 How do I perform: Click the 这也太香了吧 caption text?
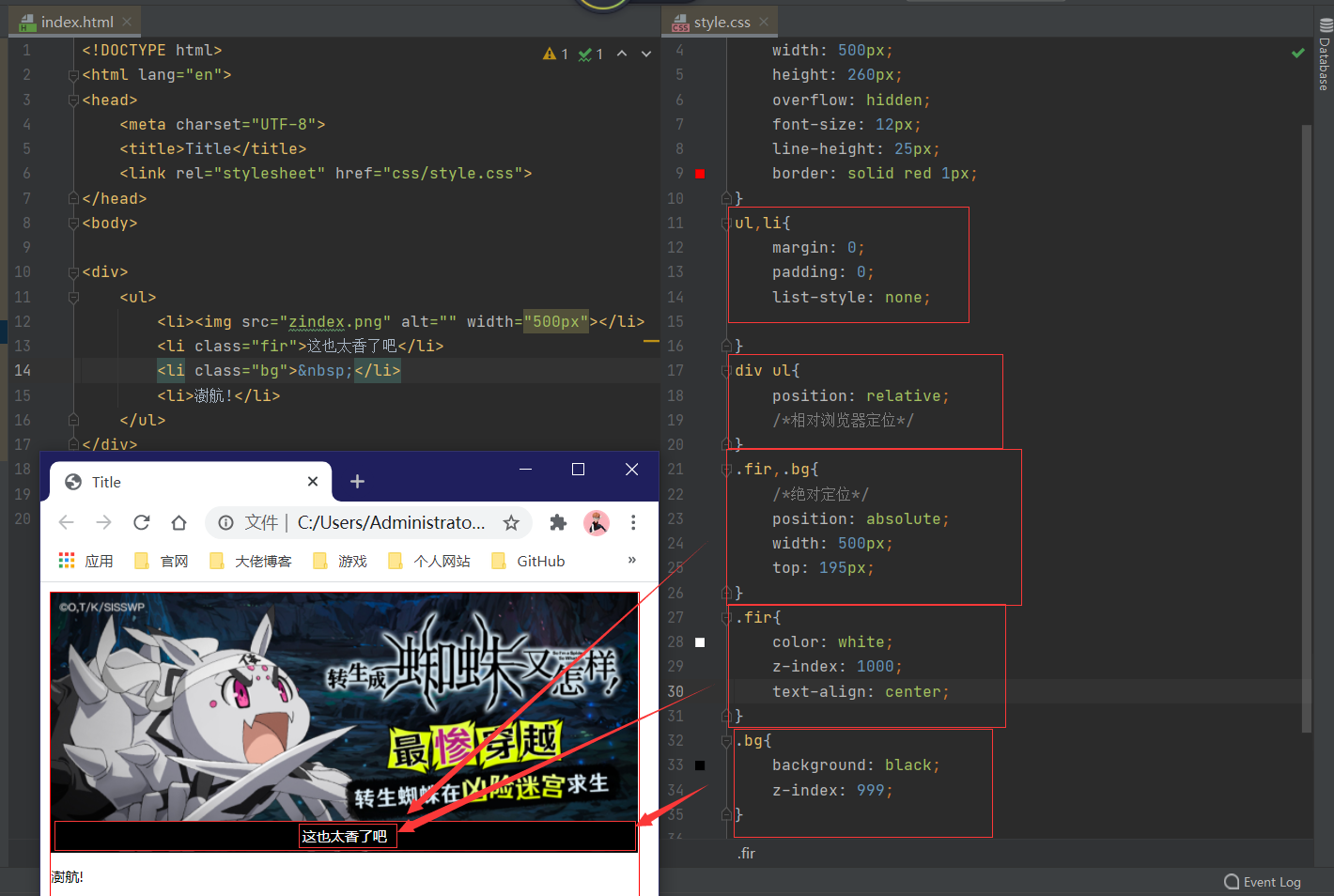pyautogui.click(x=345, y=836)
